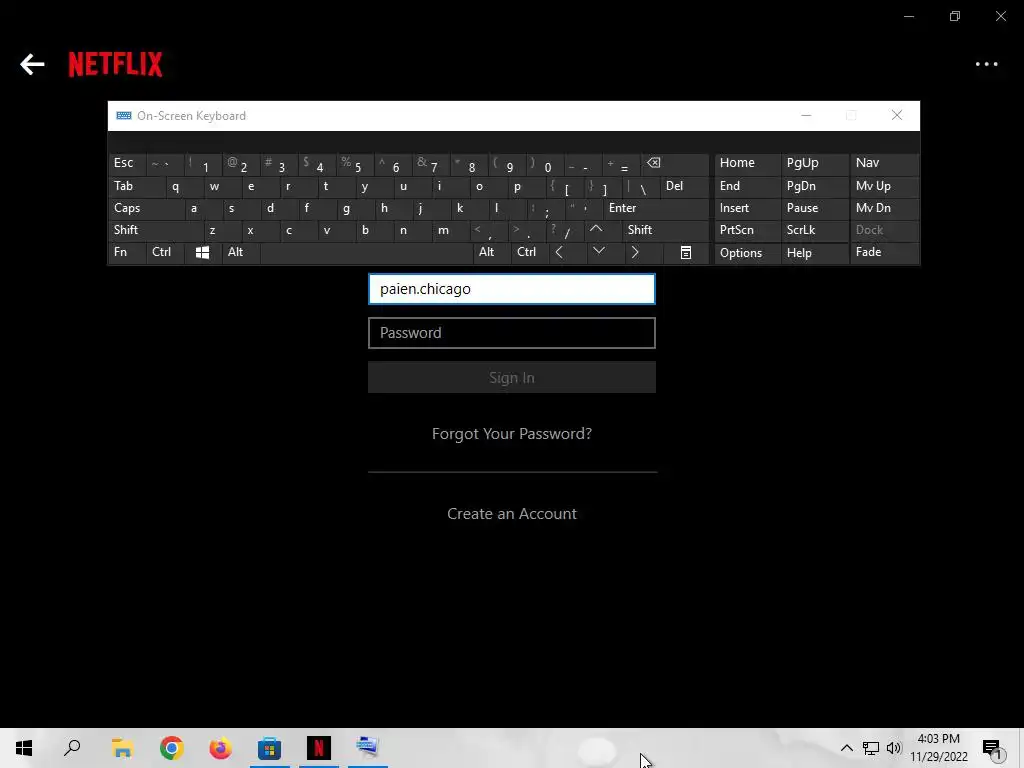Click the Sign In button
1024x768 pixels.
point(511,377)
